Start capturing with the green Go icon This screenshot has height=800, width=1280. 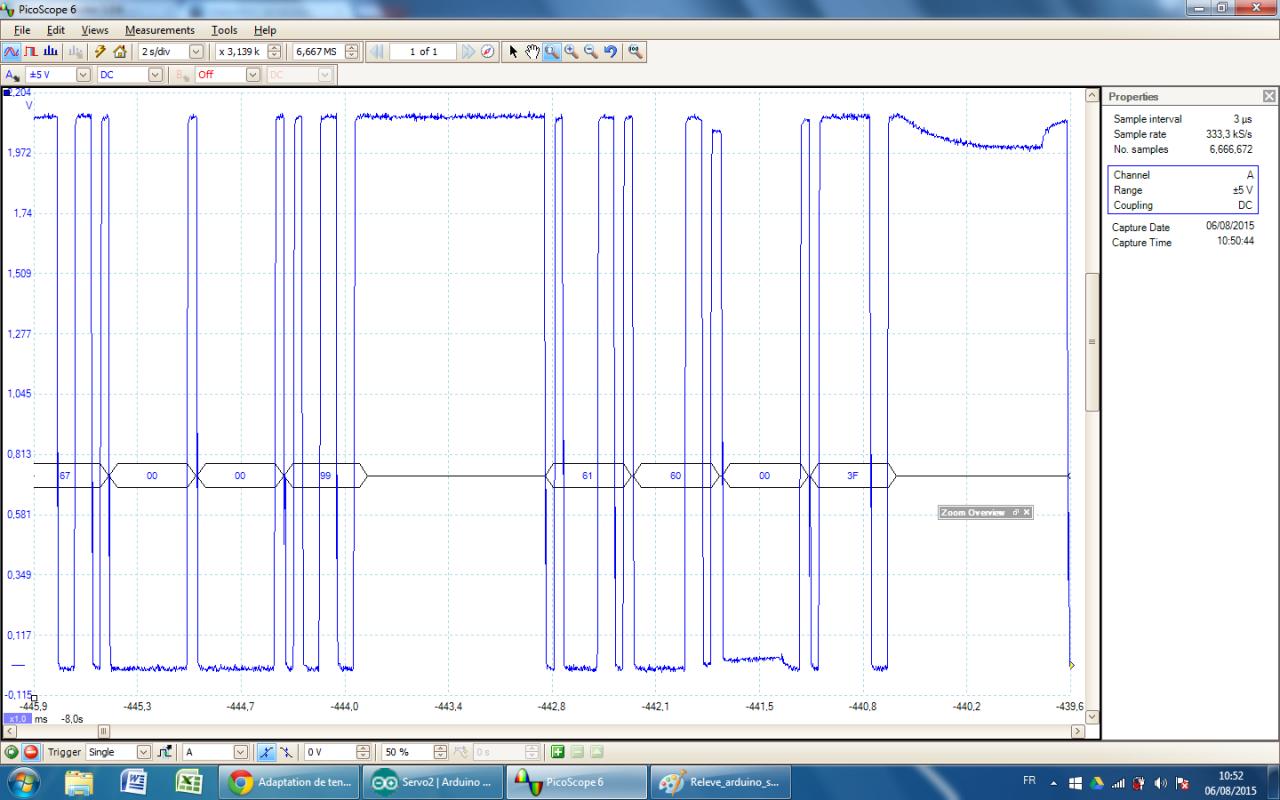12,752
